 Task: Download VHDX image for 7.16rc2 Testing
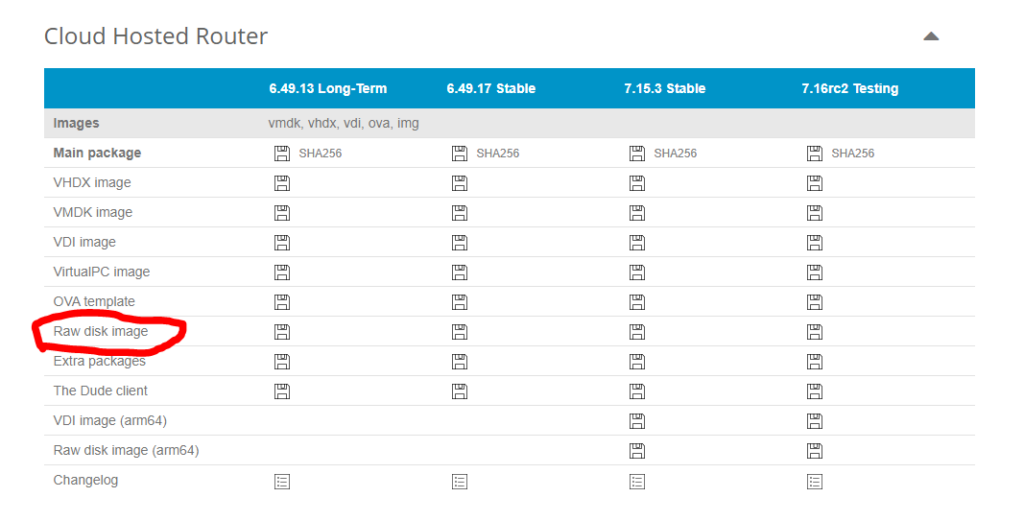click(815, 183)
